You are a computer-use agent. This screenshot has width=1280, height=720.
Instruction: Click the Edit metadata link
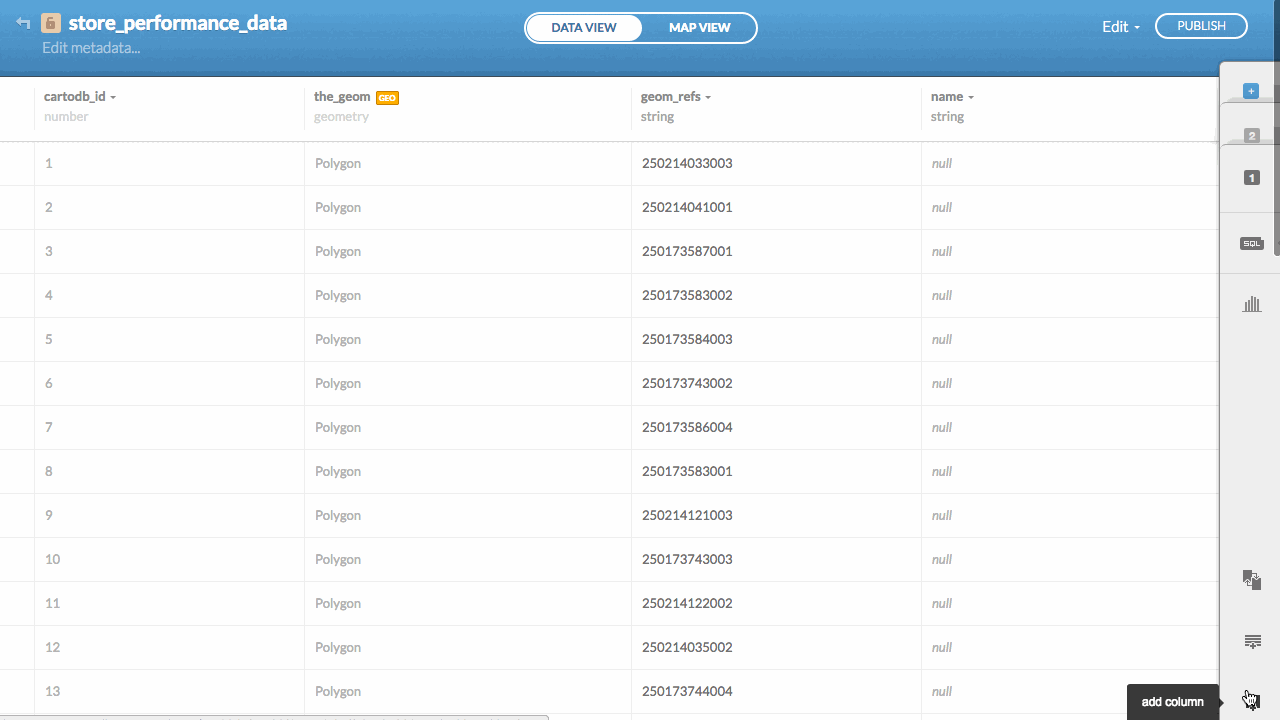click(91, 47)
